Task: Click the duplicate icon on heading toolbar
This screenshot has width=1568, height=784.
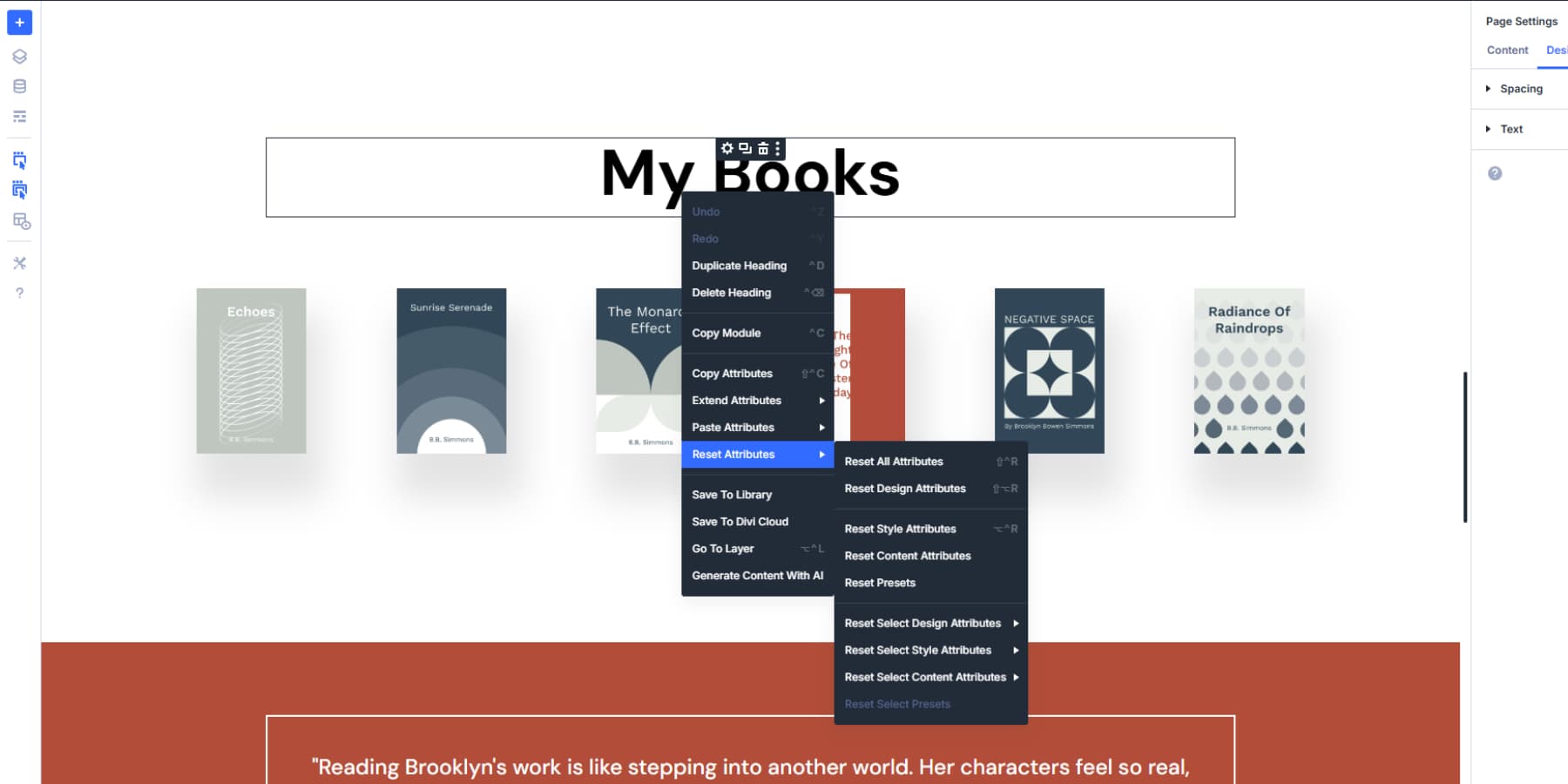Action: point(745,149)
